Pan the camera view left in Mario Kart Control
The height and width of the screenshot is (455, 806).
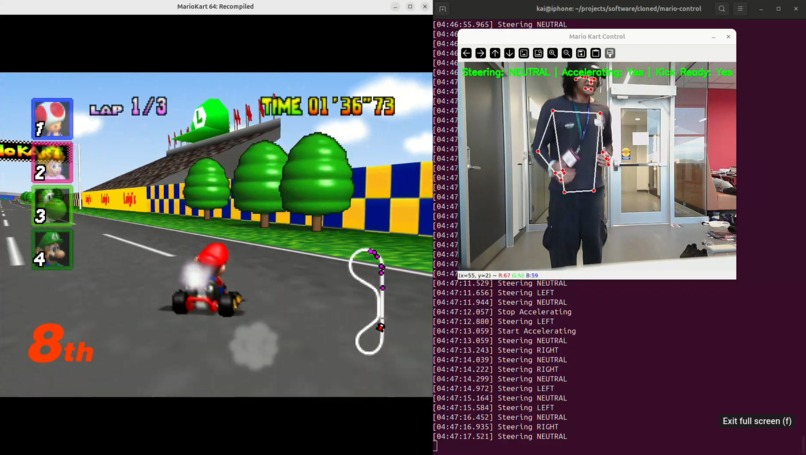466,53
